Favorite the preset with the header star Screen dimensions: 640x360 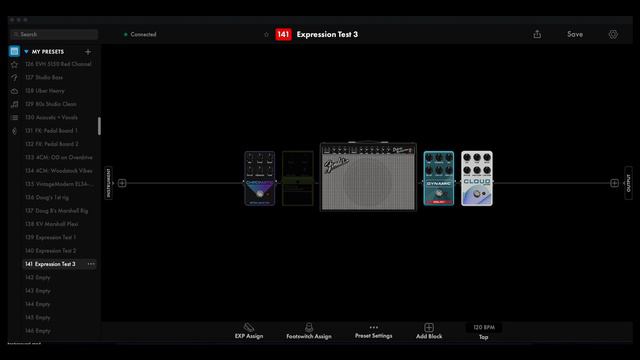267,35
